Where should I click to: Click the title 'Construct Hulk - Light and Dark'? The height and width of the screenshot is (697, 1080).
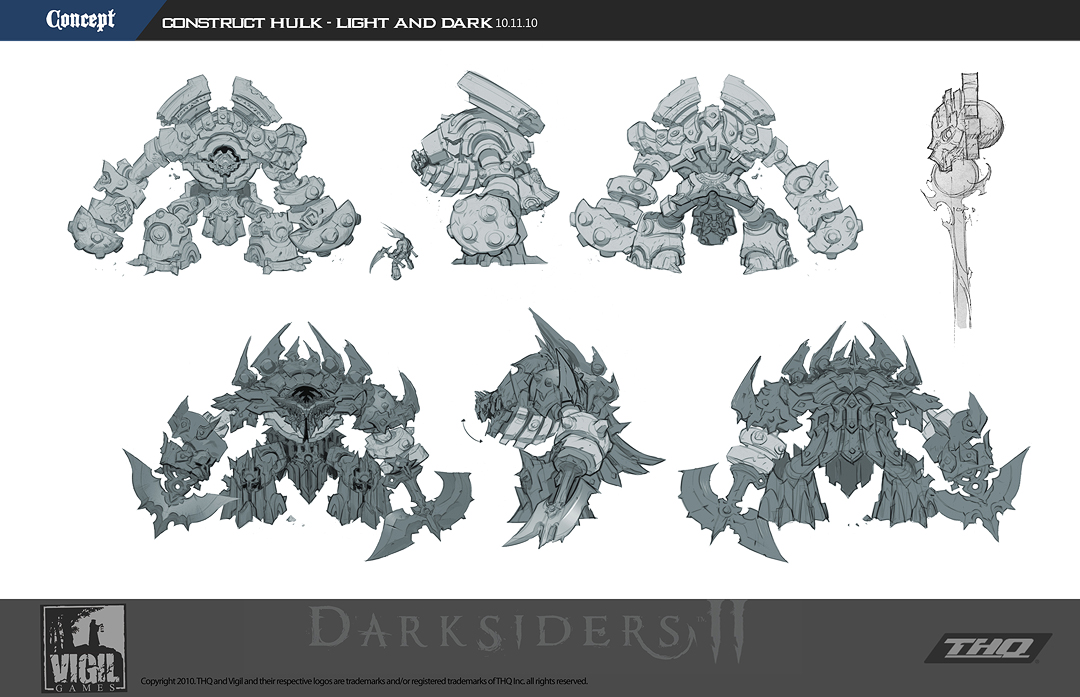(x=327, y=23)
